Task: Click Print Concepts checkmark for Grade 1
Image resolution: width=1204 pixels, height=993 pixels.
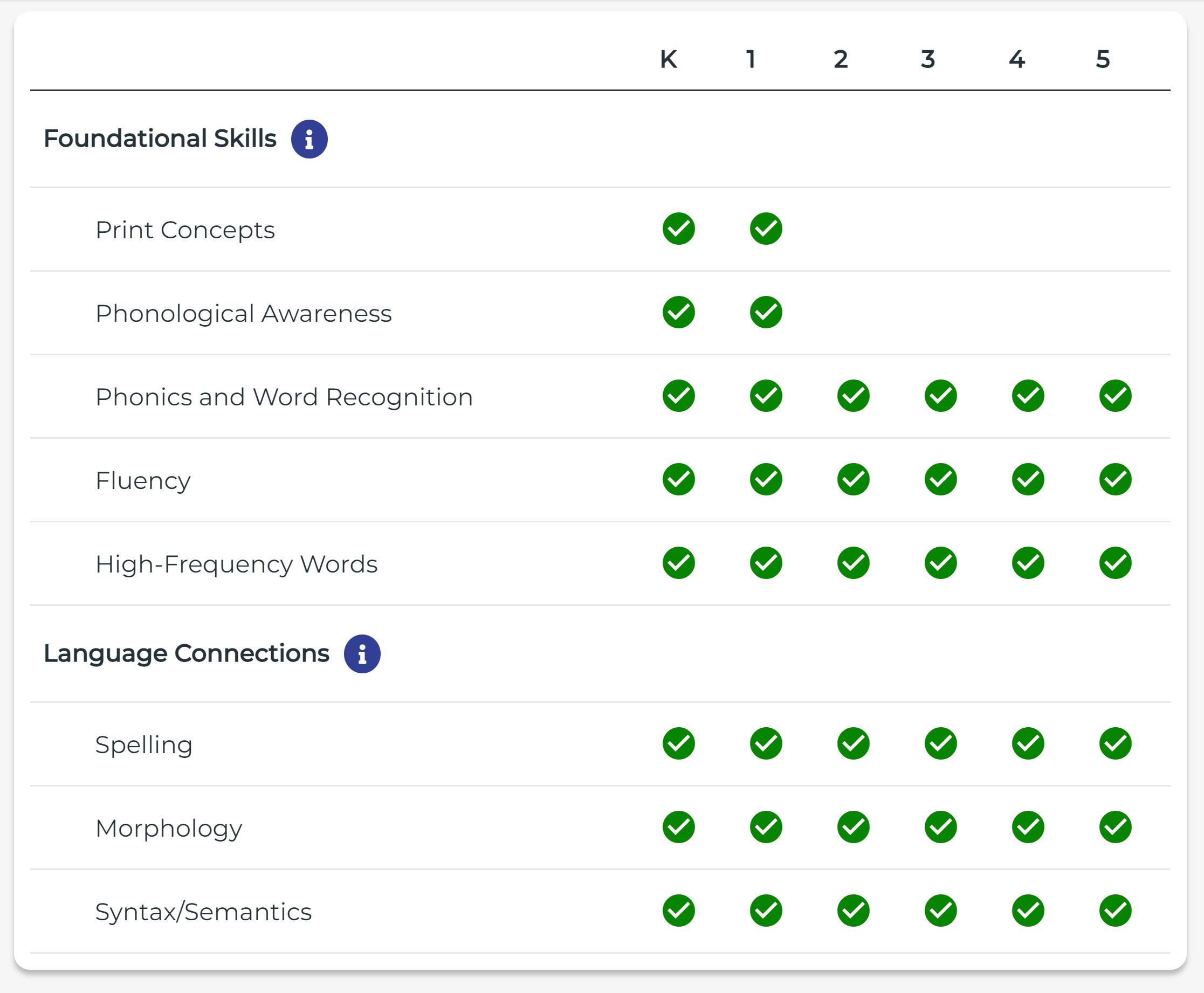Action: coord(765,229)
